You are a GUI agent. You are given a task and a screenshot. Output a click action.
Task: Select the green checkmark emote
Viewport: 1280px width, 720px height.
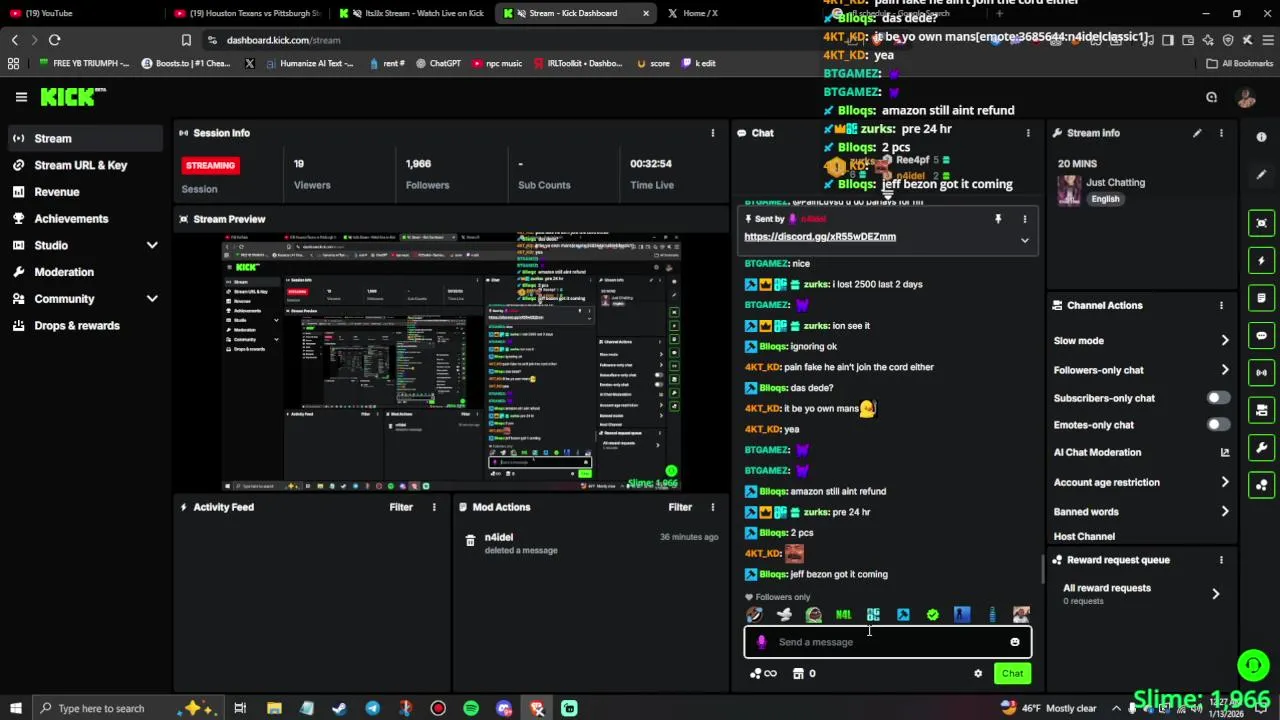click(x=933, y=615)
